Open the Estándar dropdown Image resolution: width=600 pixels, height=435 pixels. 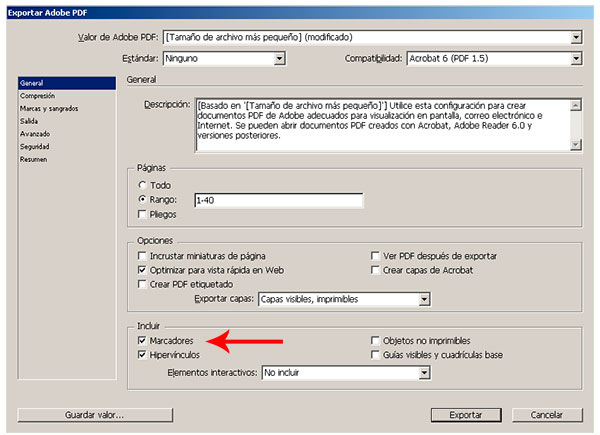(x=224, y=59)
